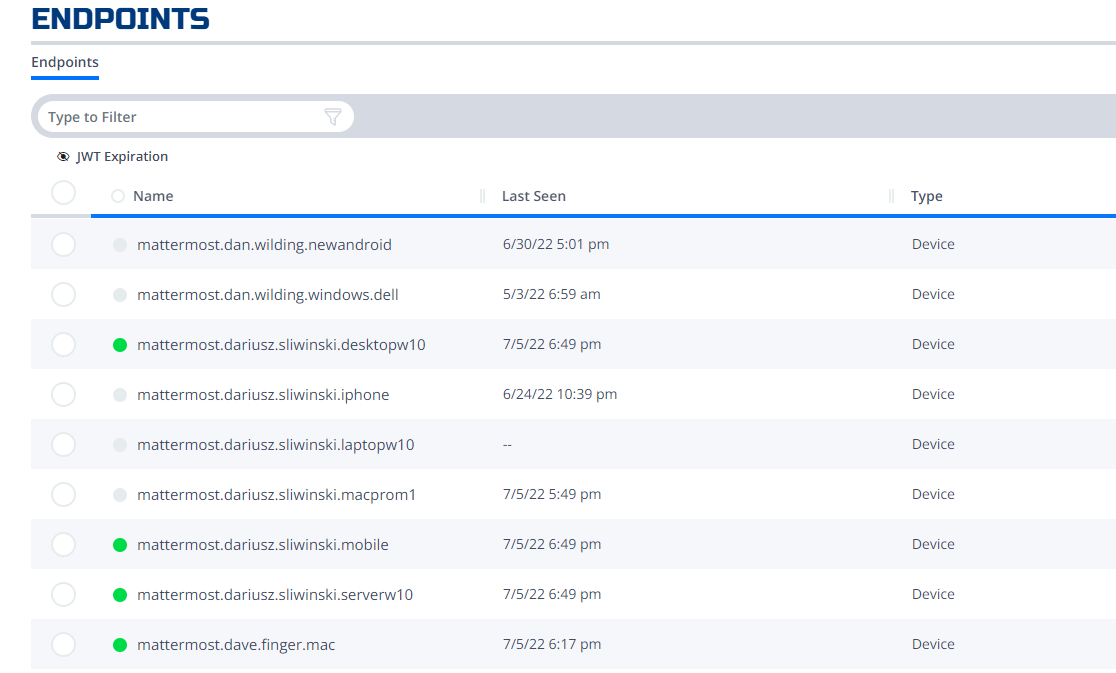Click the ENDPOINTS page heading
The width and height of the screenshot is (1116, 673).
coord(120,18)
